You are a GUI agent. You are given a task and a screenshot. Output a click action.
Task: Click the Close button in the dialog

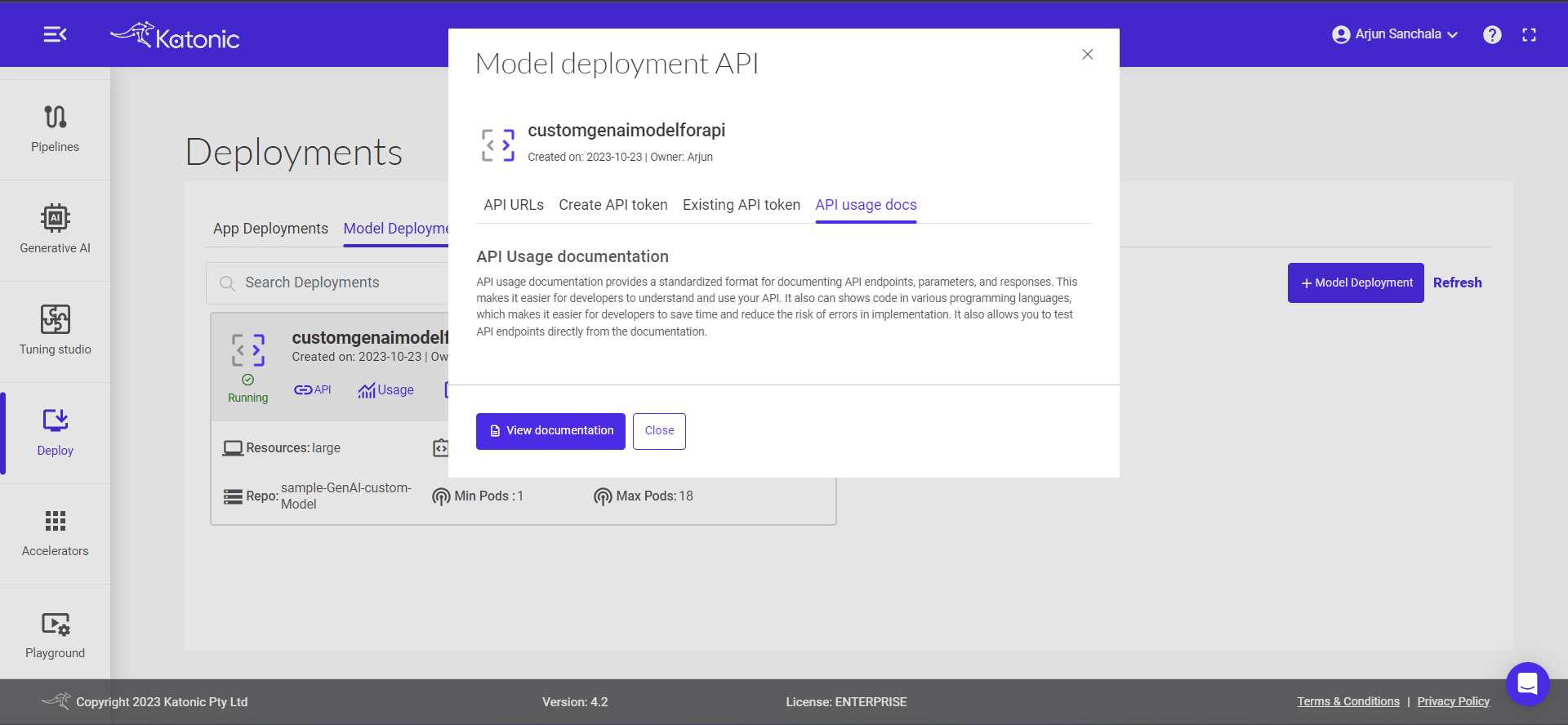tap(659, 431)
